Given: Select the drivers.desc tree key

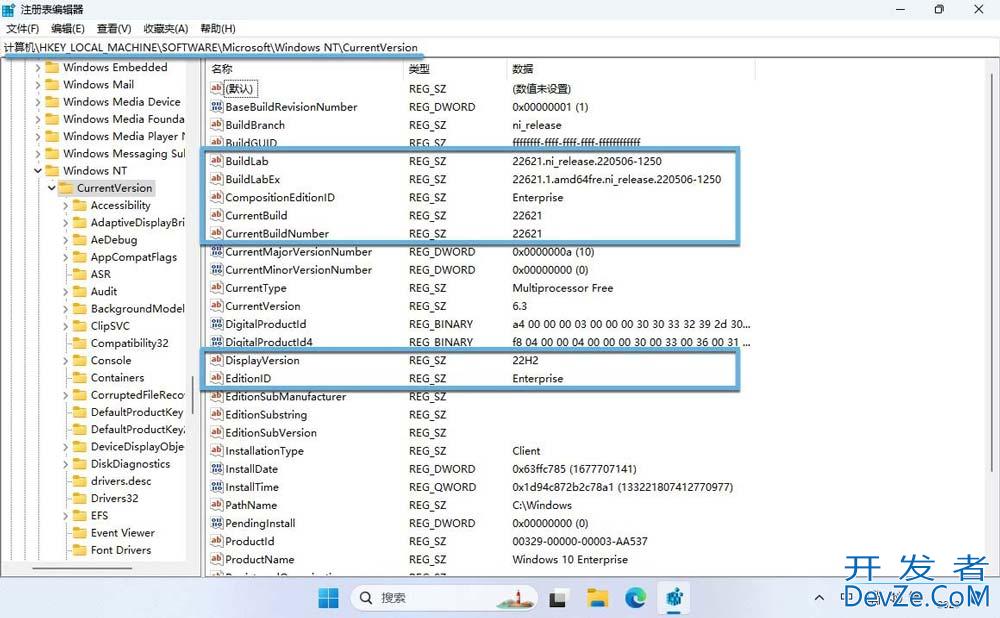Looking at the screenshot, I should 121,481.
